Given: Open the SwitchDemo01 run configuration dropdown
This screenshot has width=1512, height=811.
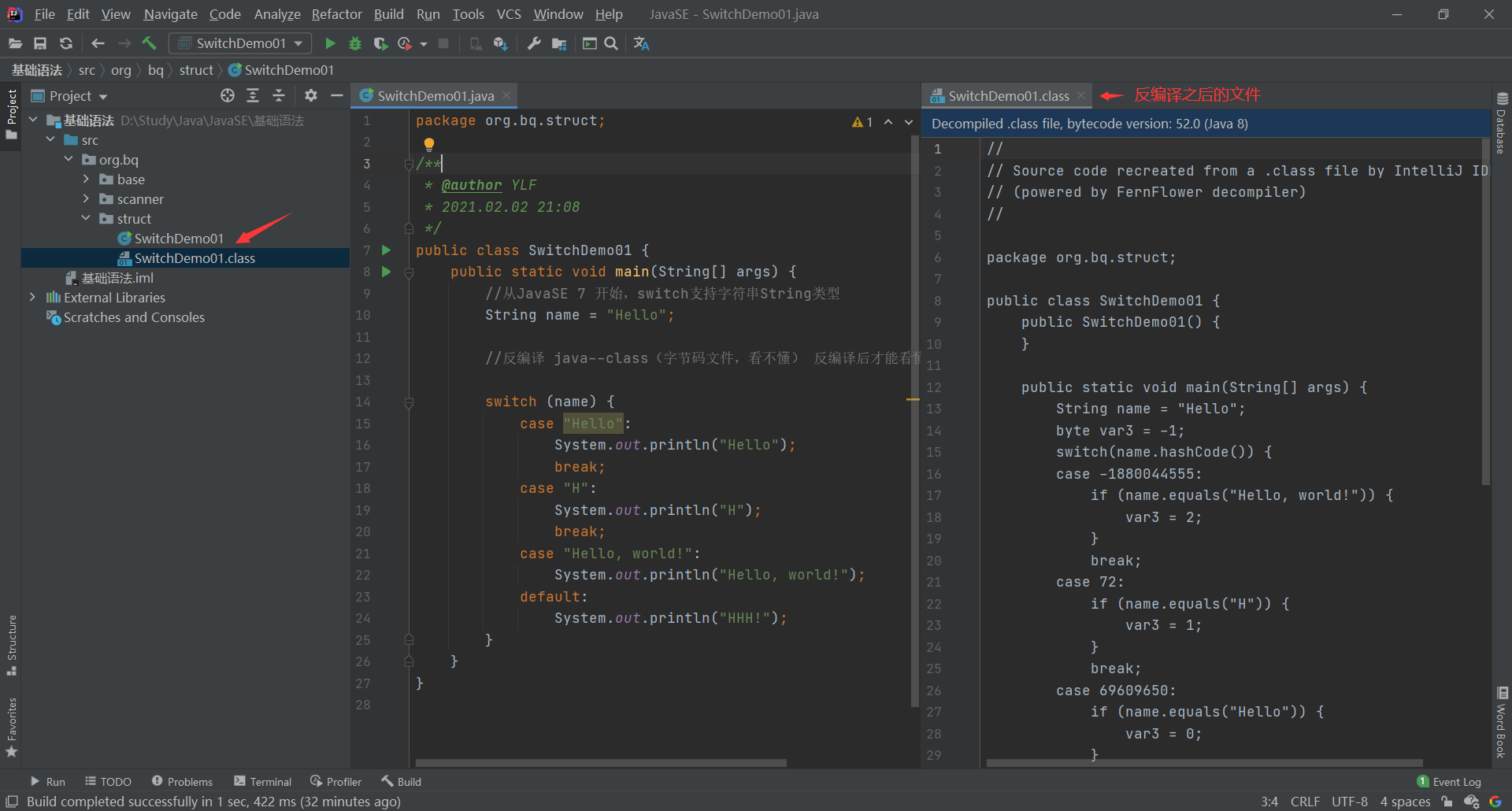Looking at the screenshot, I should tap(240, 43).
